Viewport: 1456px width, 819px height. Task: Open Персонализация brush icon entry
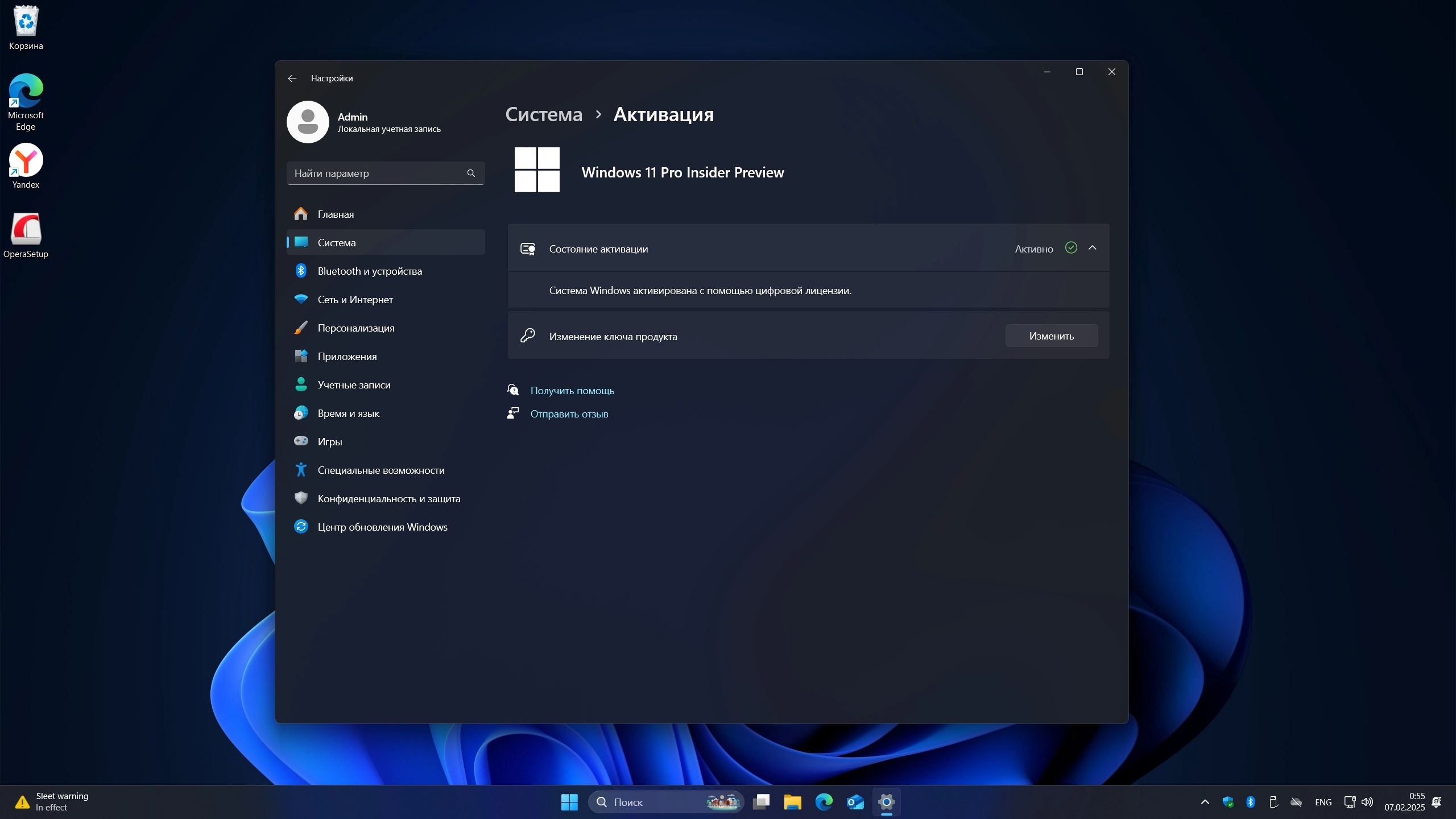point(301,328)
